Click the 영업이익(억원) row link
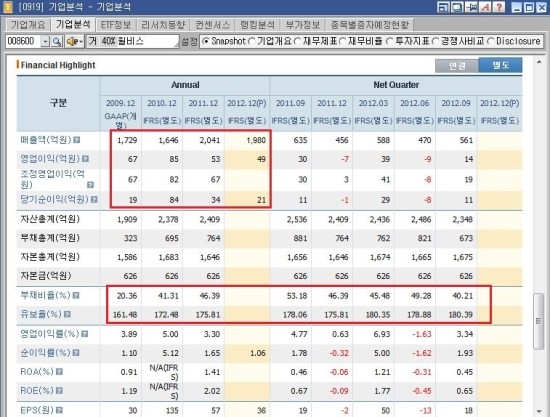This screenshot has height=417, width=550. (50, 159)
